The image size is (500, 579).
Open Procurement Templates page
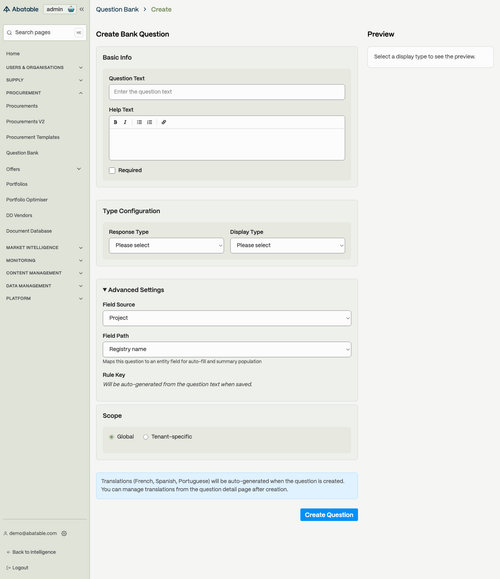32,137
